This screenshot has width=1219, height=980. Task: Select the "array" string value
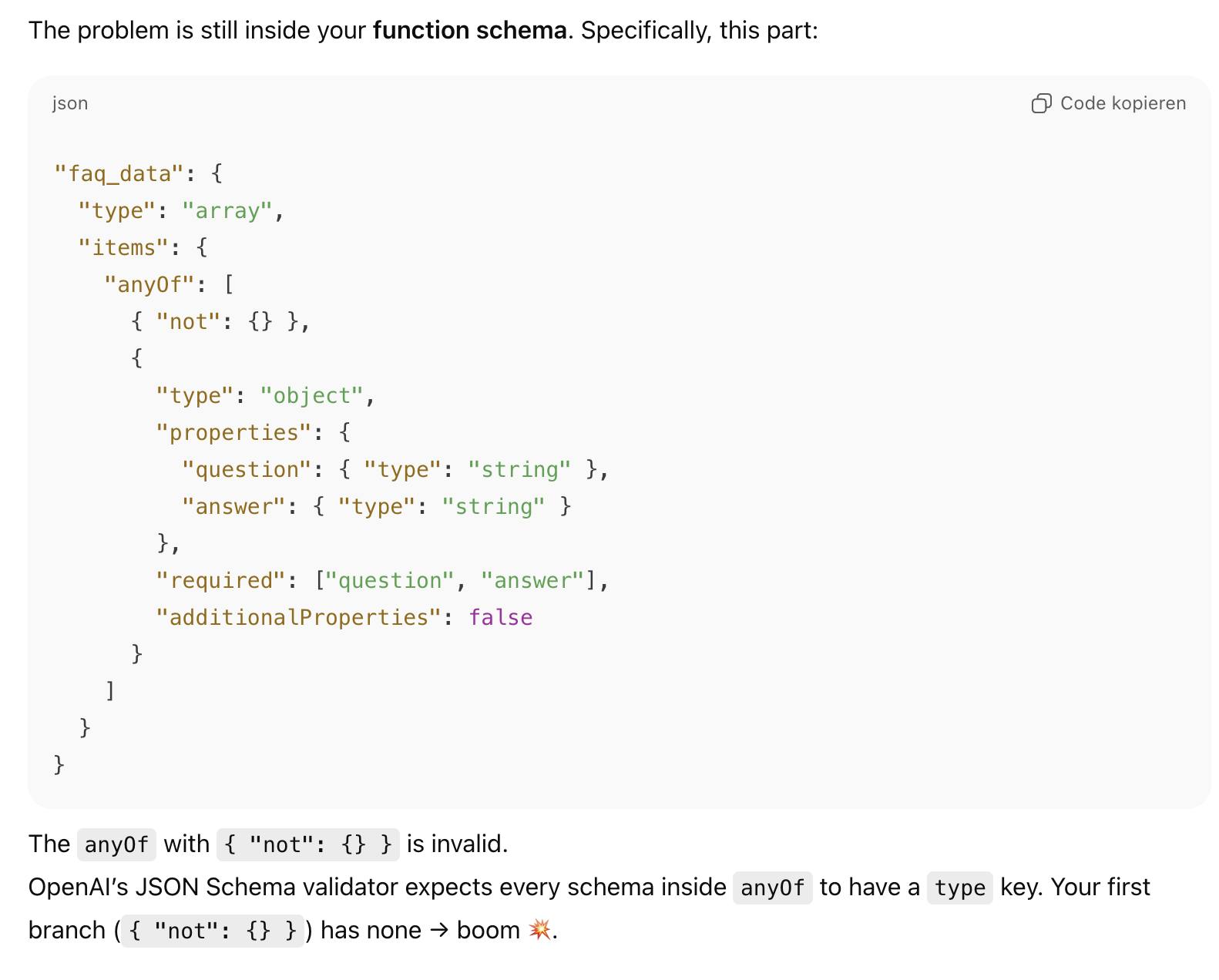[x=227, y=210]
